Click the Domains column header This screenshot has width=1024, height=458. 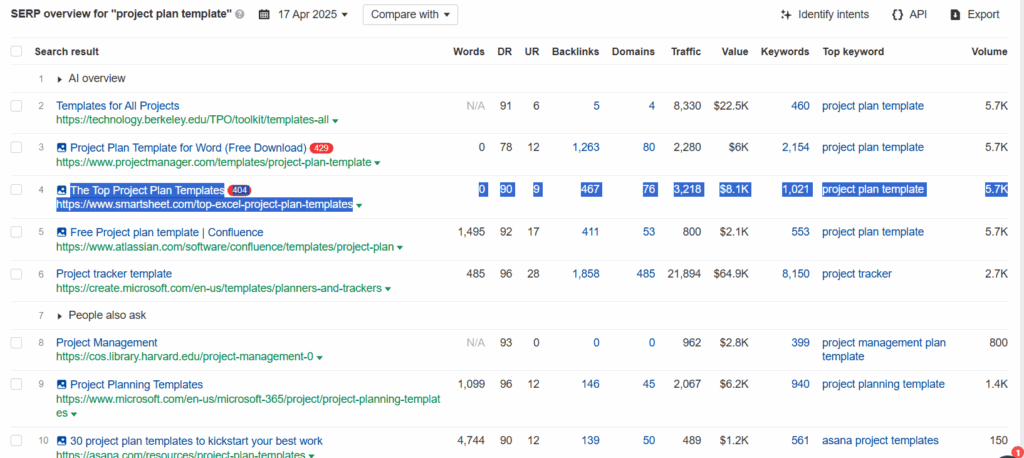pyautogui.click(x=633, y=52)
